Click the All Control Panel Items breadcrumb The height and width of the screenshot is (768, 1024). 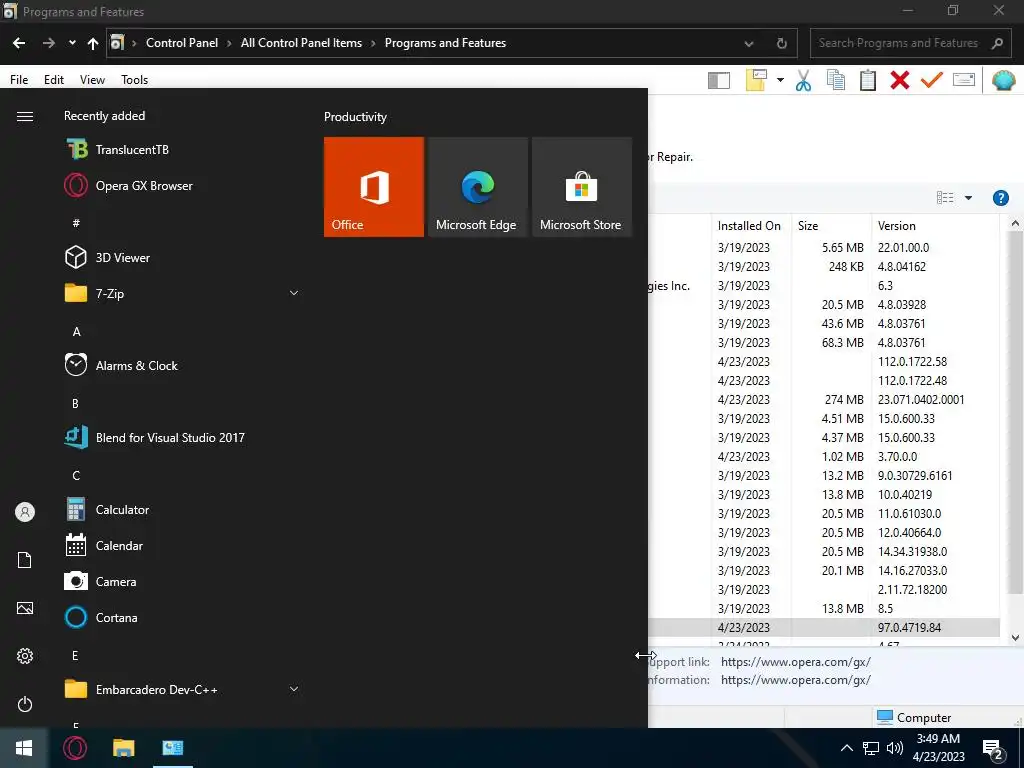(301, 42)
